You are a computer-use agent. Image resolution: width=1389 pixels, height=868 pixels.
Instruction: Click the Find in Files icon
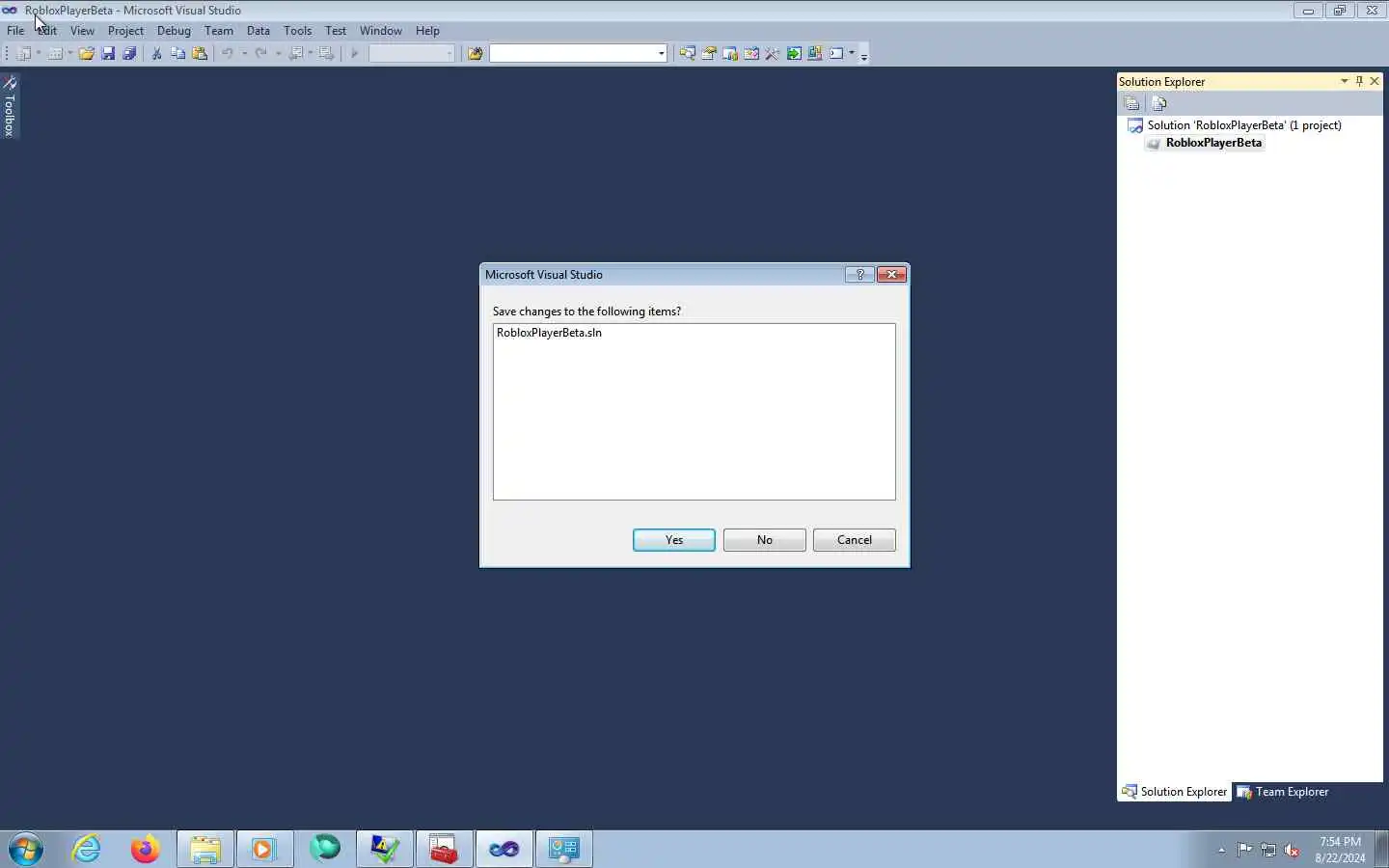click(475, 54)
